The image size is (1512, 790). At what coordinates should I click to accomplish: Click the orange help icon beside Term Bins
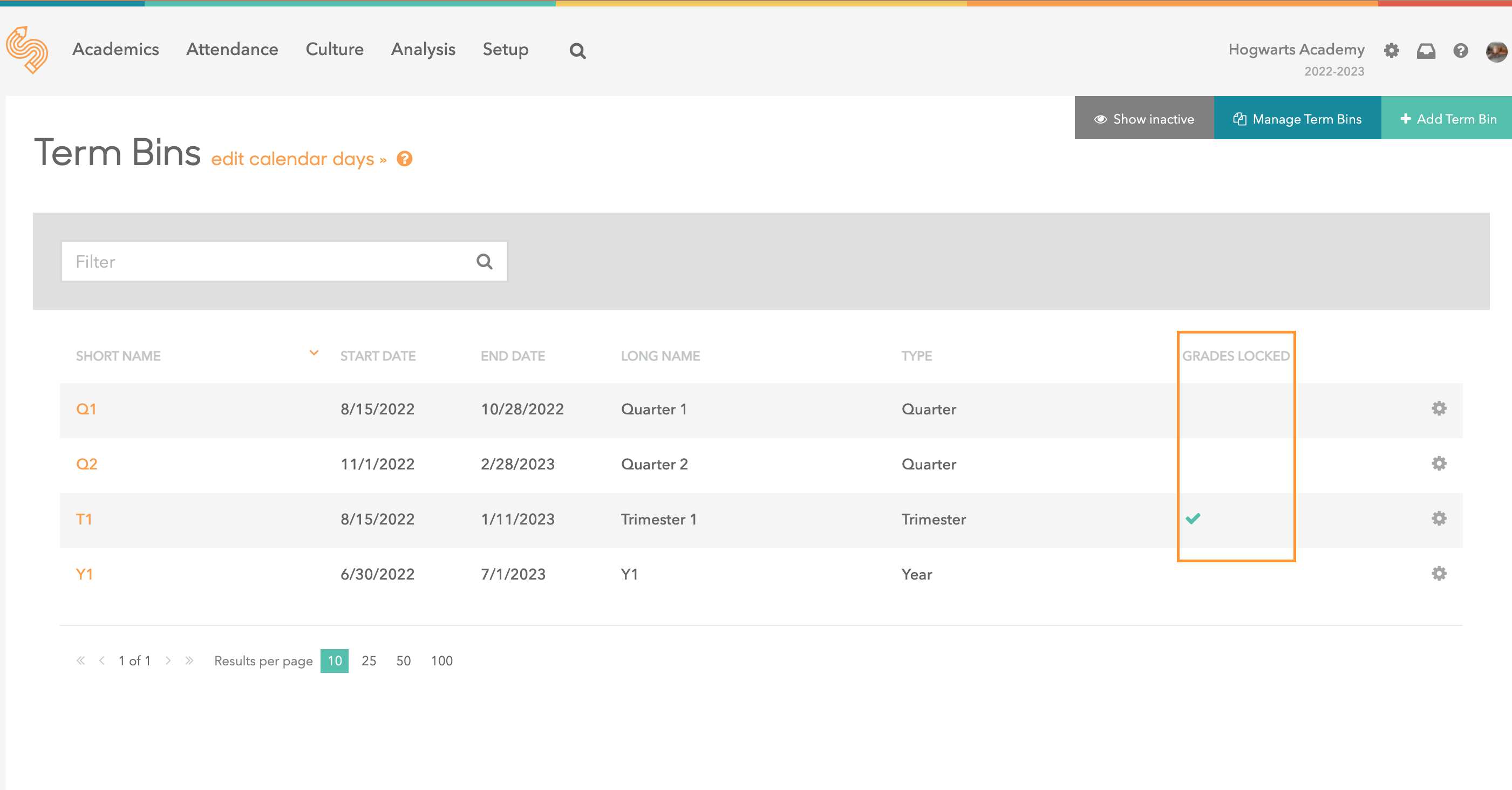[x=404, y=159]
